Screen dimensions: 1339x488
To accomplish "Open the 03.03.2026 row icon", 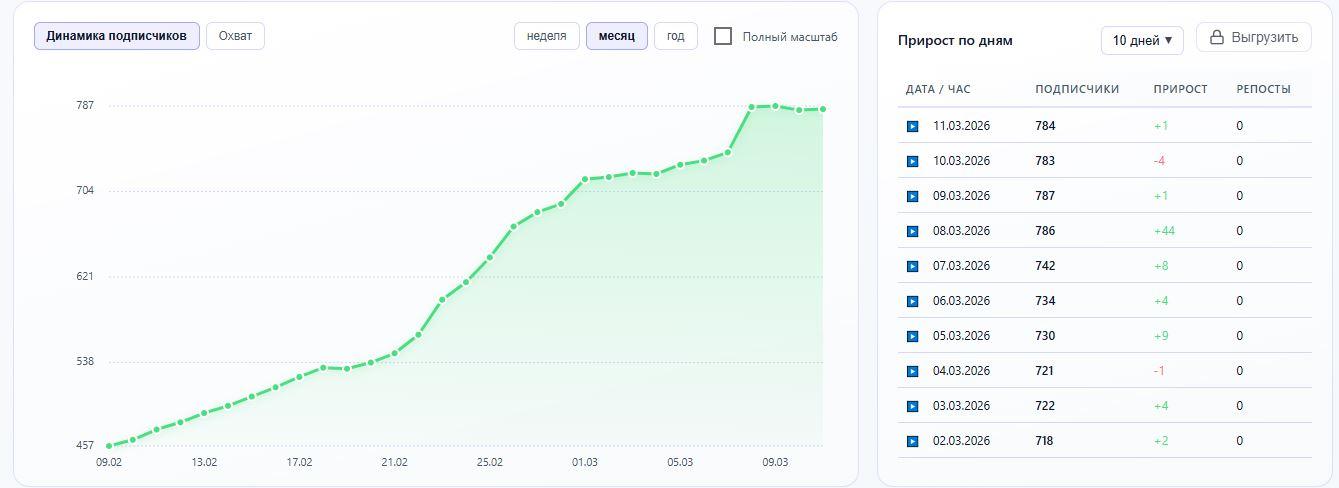I will (912, 406).
